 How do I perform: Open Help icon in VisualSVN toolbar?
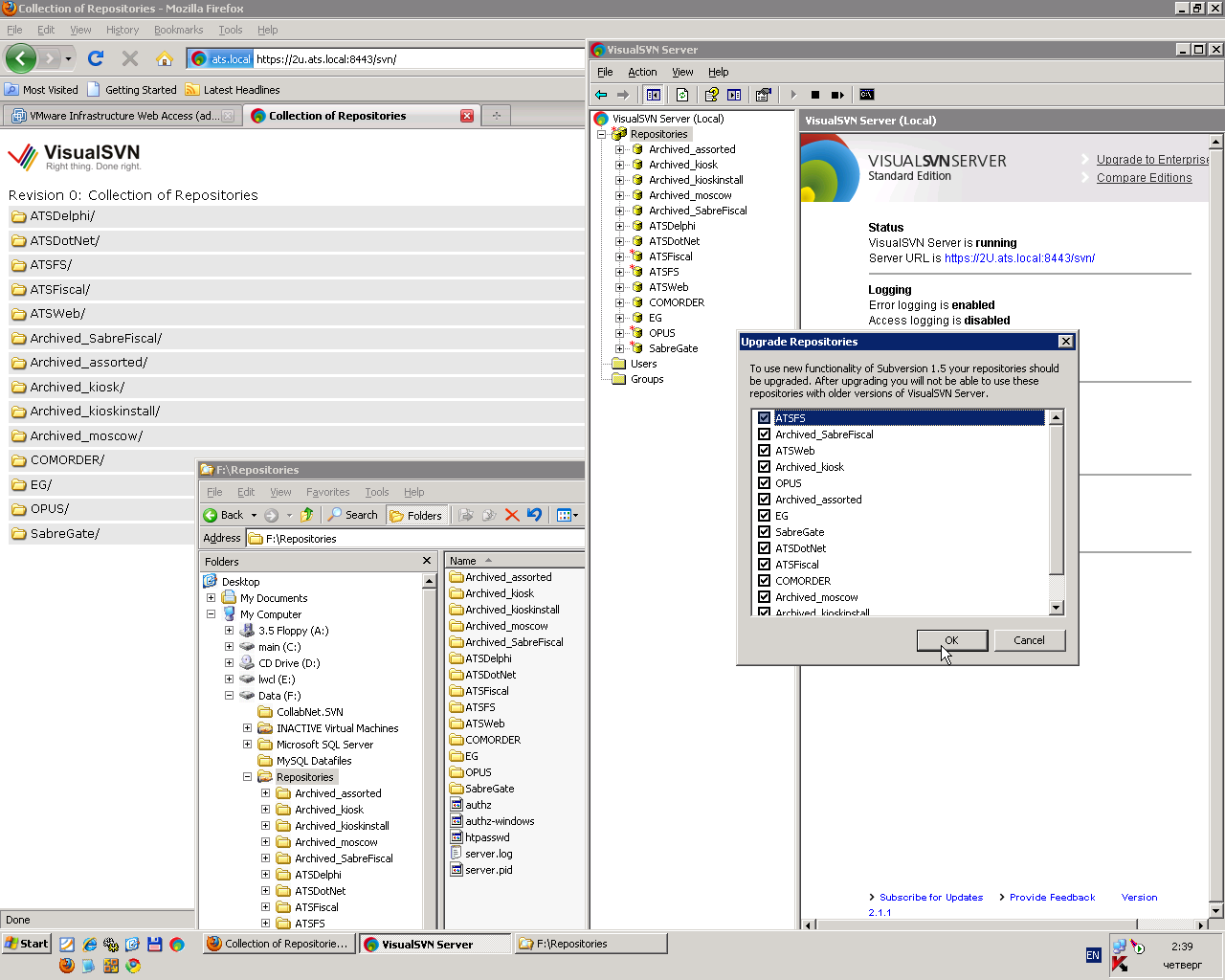click(711, 95)
